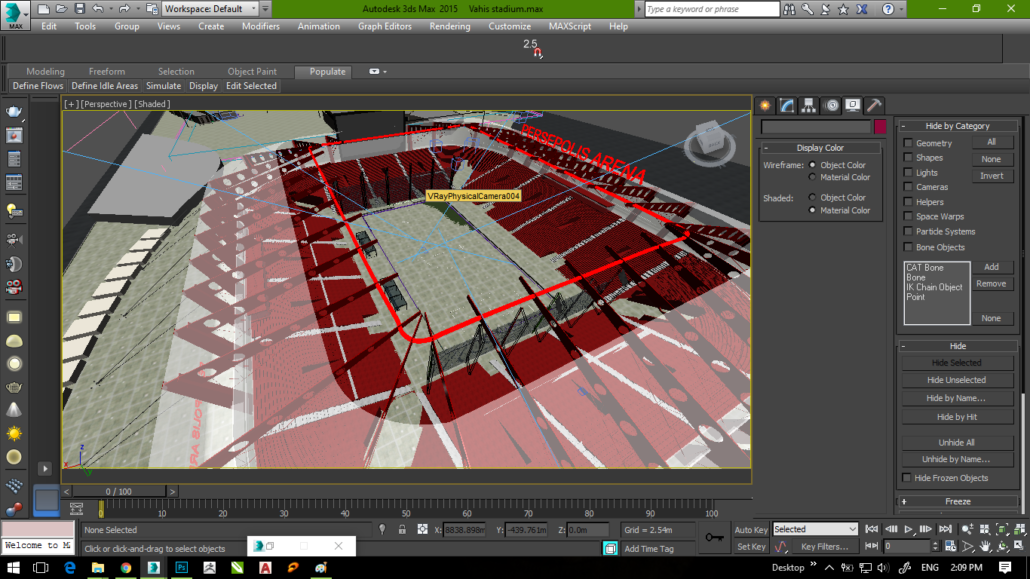
Task: Check the Space Warps box
Action: pyautogui.click(x=908, y=216)
